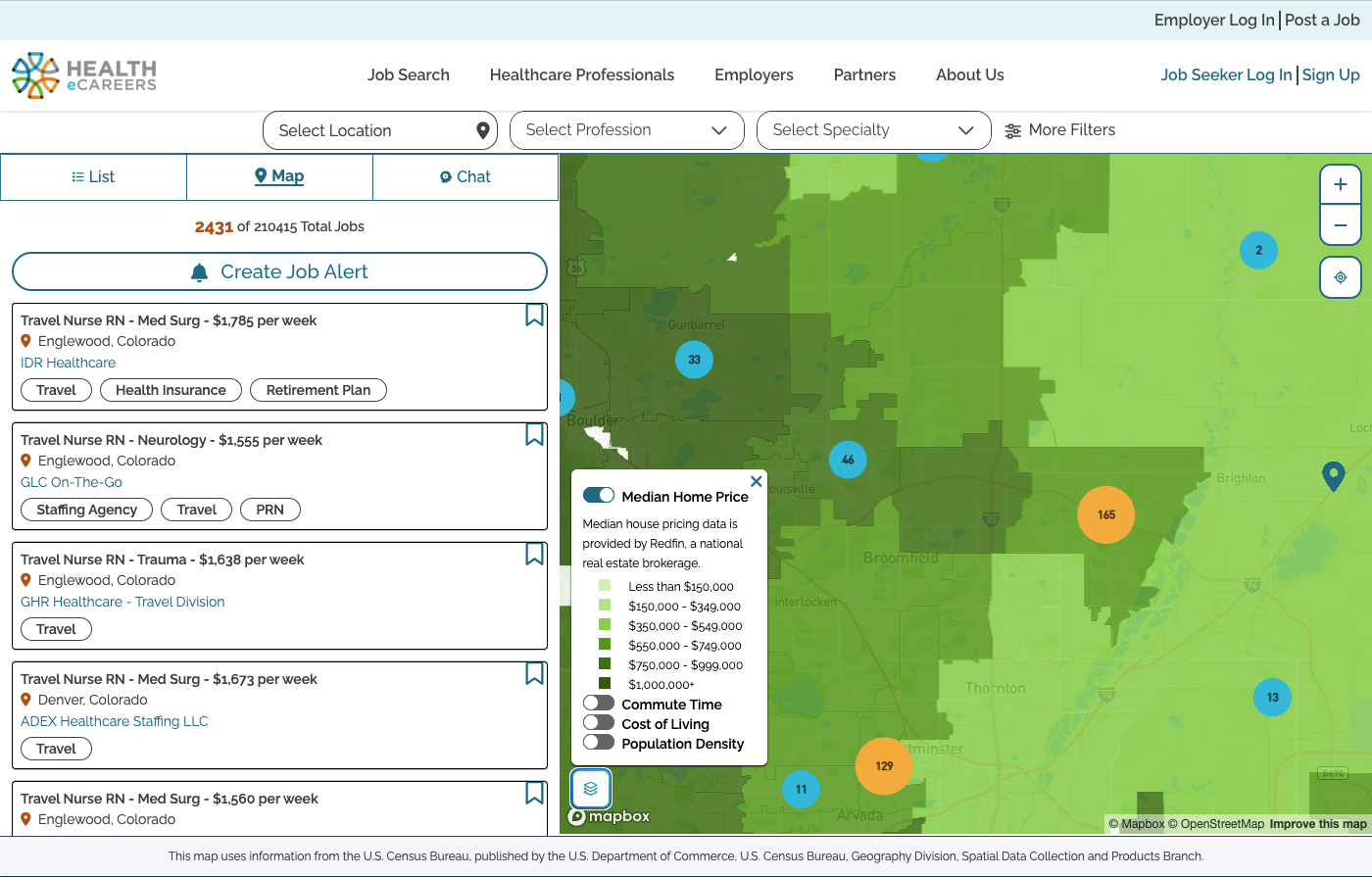Enable the Population Density toggle
Screen dimensions: 1372x877
click(599, 743)
